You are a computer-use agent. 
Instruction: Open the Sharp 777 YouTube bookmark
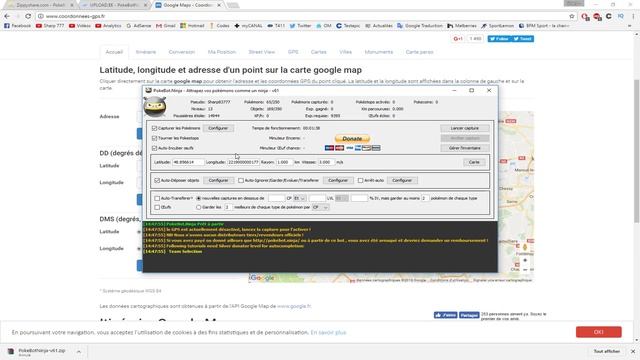[50, 25]
